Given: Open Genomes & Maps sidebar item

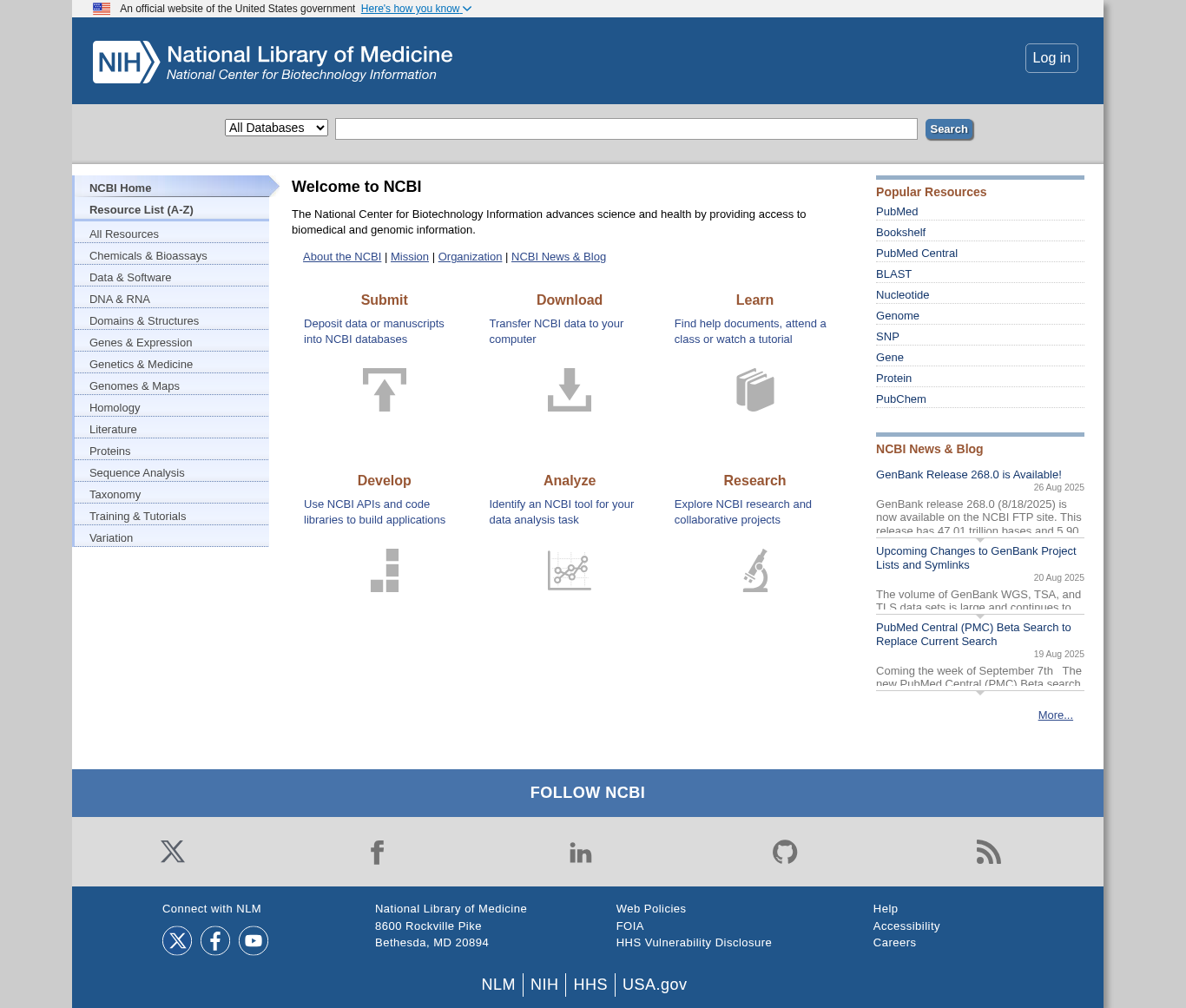Looking at the screenshot, I should (171, 385).
